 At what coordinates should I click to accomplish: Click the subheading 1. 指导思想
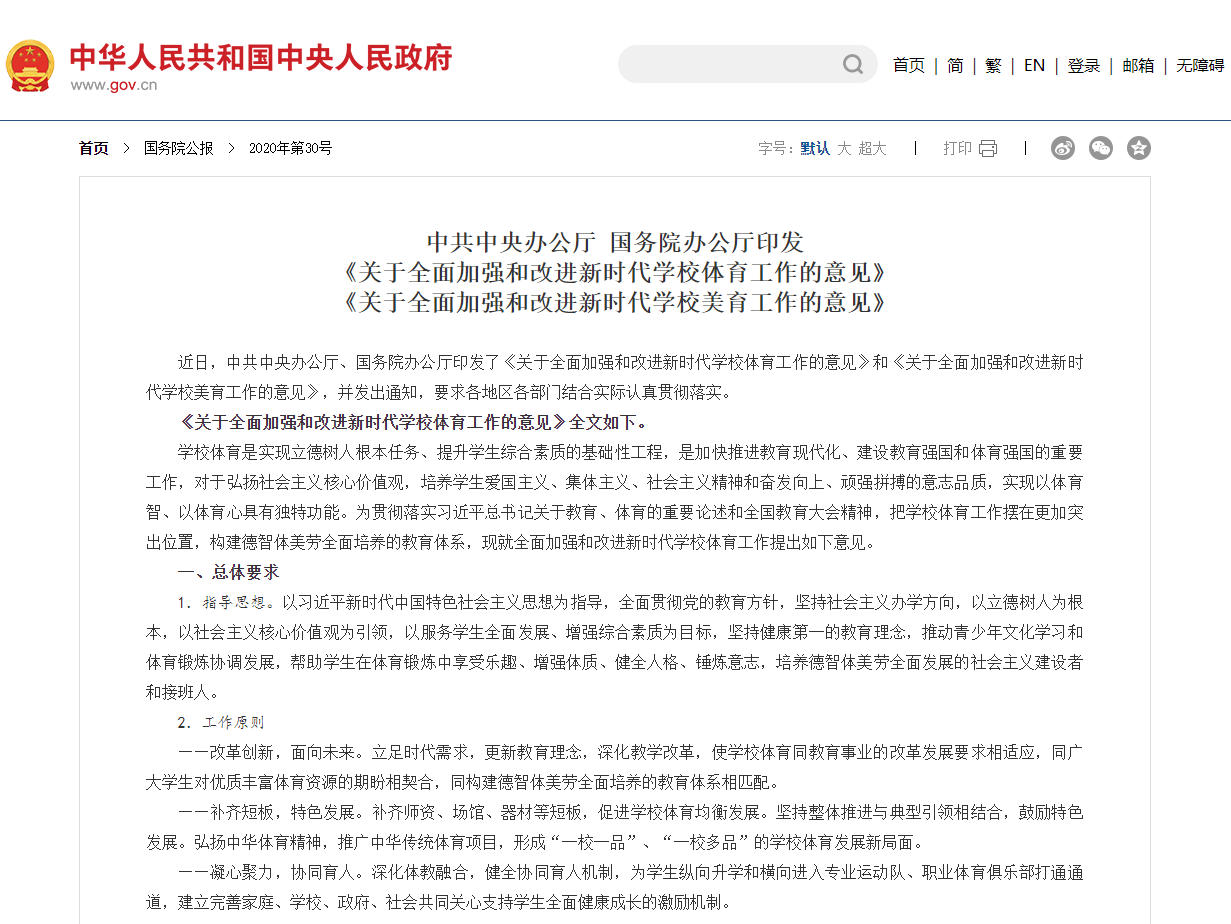tap(225, 602)
